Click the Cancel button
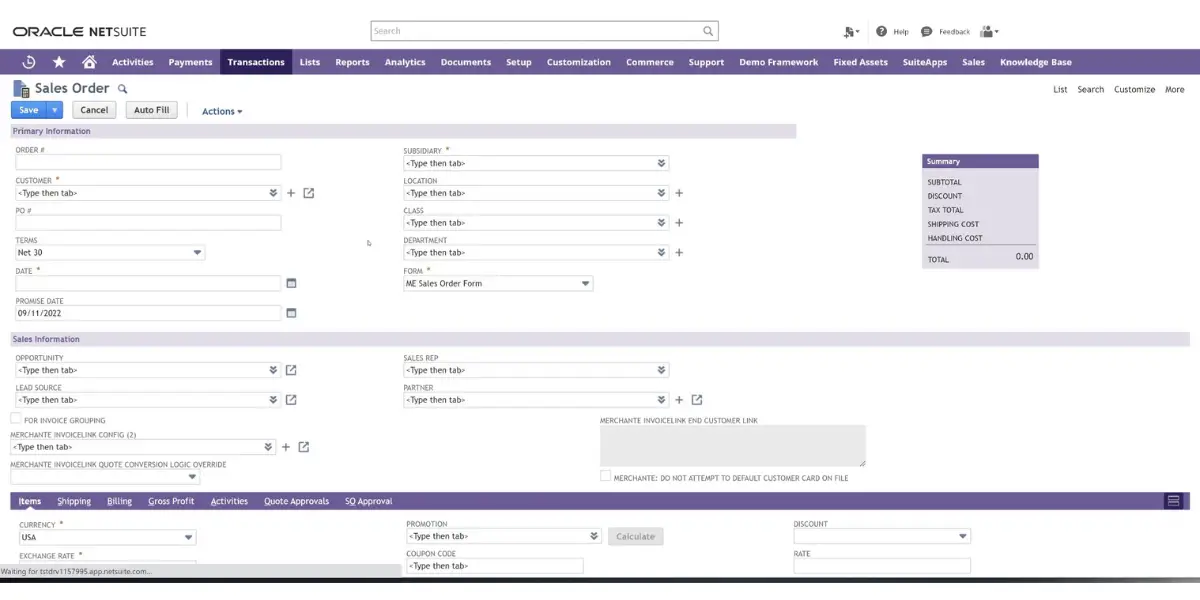The image size is (1200, 600). tap(94, 110)
